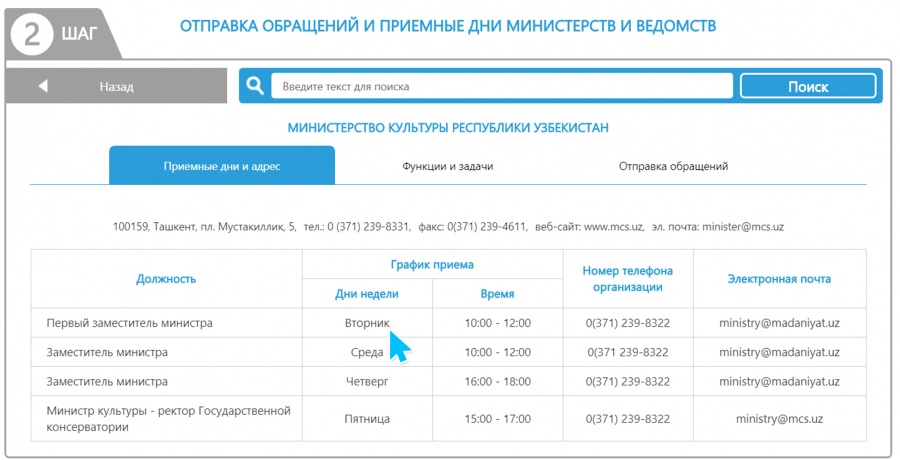
Task: Open the Приемные дни и адрес tab
Action: tap(222, 166)
